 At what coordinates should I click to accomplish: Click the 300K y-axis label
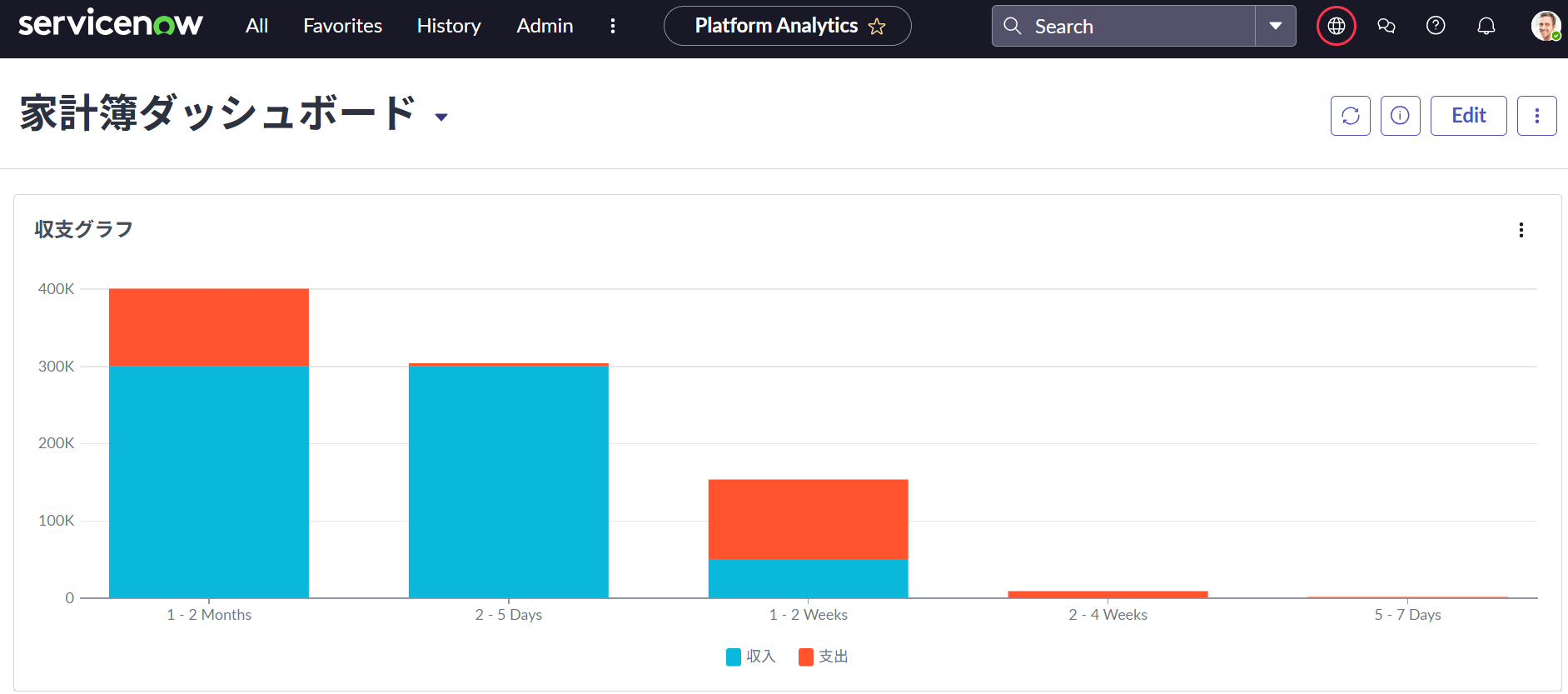56,367
